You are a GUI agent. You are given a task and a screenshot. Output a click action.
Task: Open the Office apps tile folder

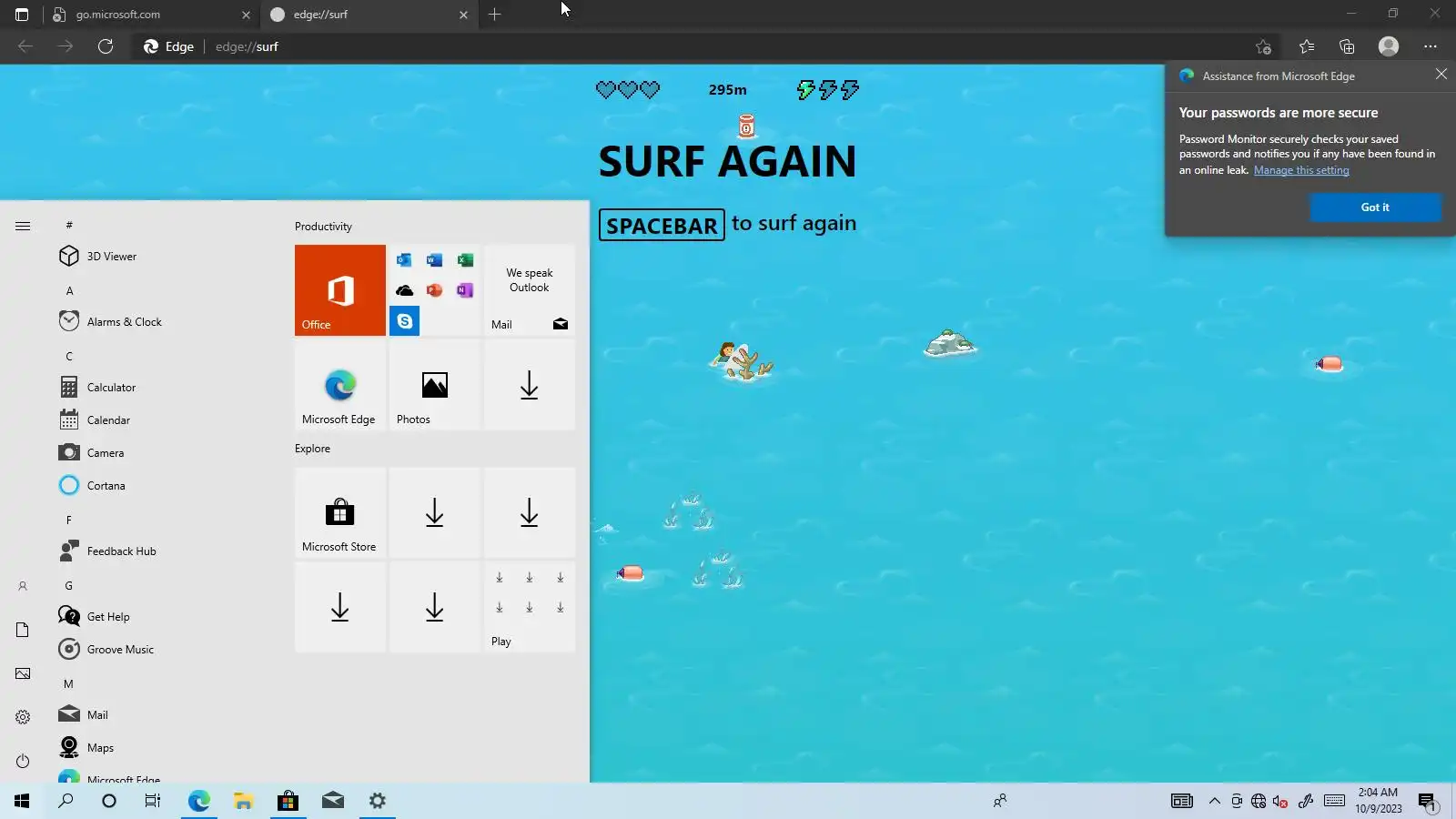[x=435, y=290]
